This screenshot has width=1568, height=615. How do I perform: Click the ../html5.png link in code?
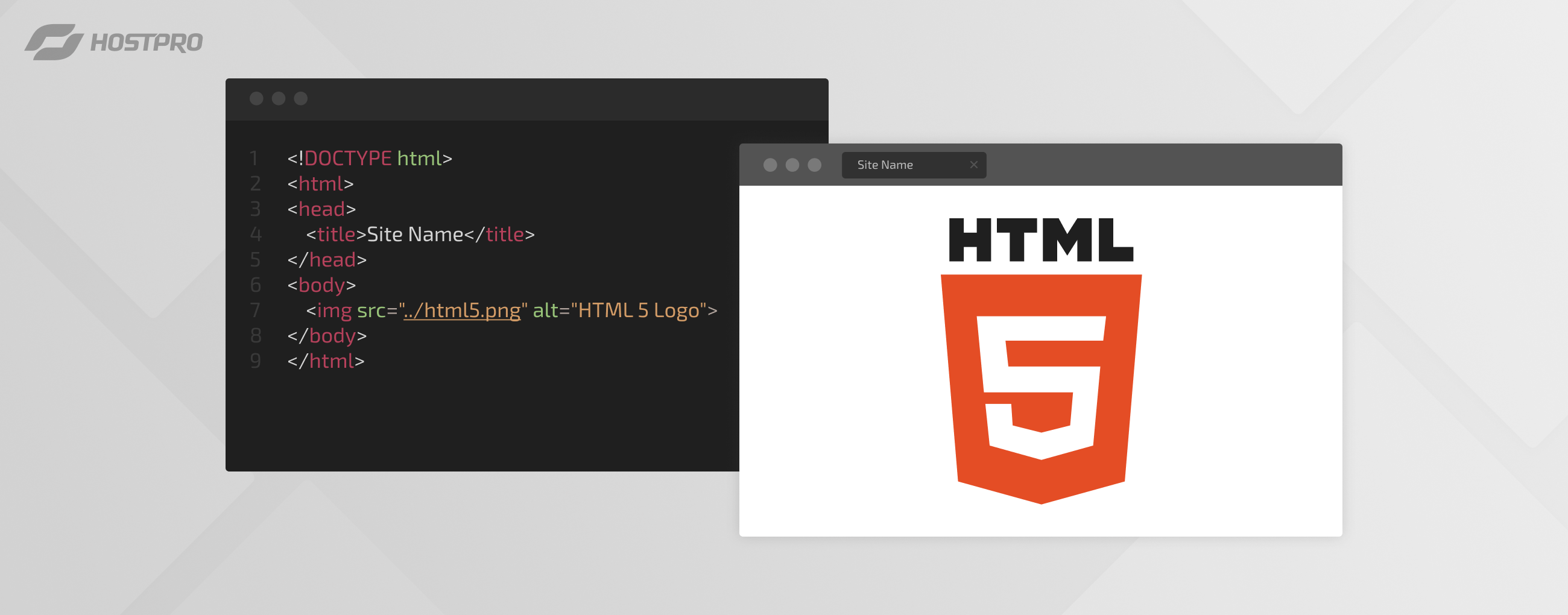(462, 311)
